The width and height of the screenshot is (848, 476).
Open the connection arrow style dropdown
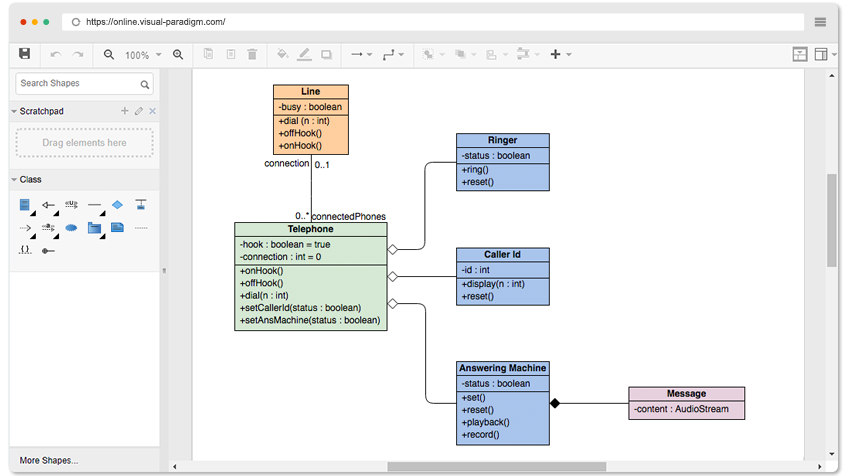pyautogui.click(x=361, y=54)
